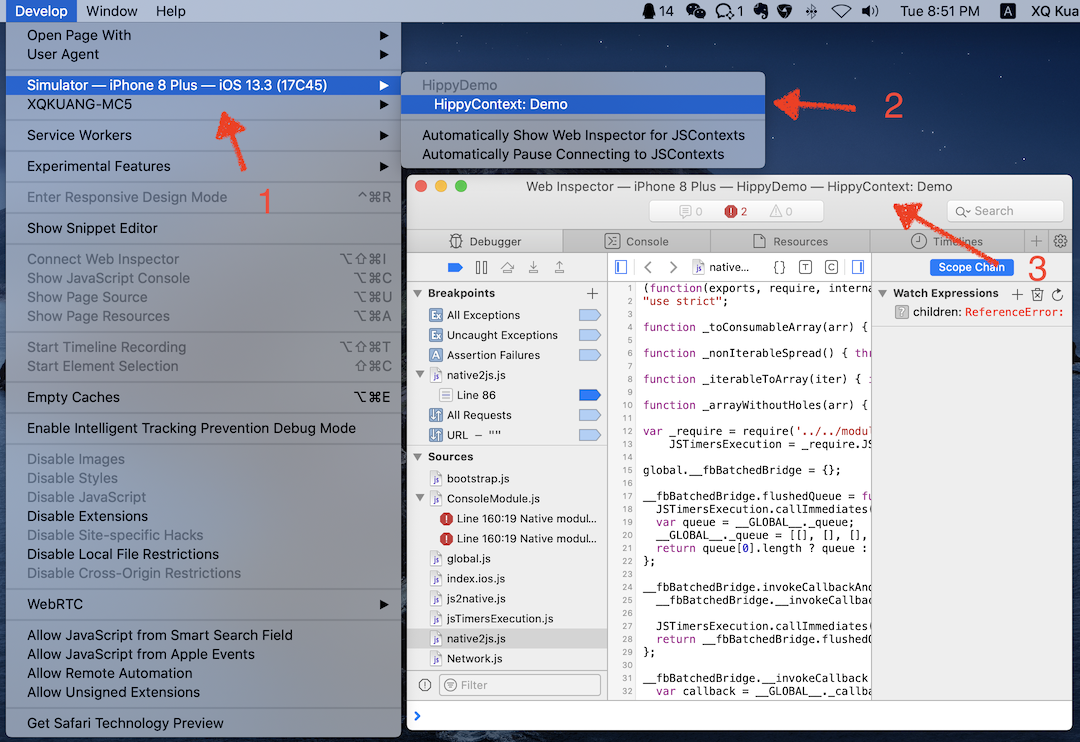Open global.js in Sources
Image resolution: width=1080 pixels, height=742 pixels.
point(507,558)
